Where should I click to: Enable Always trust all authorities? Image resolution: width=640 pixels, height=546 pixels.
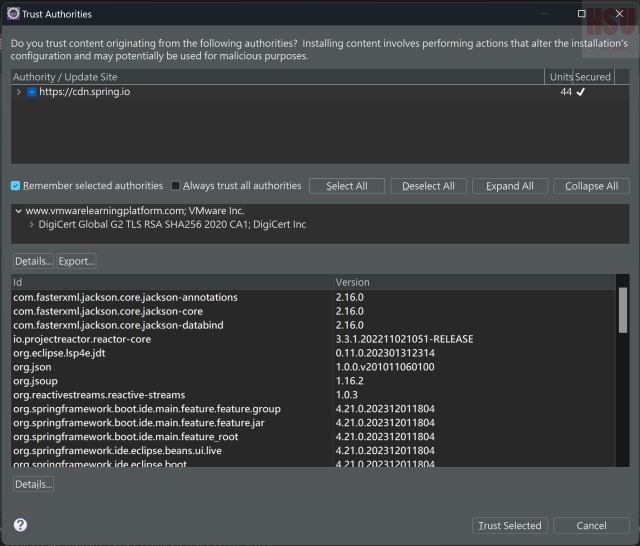pyautogui.click(x=176, y=186)
